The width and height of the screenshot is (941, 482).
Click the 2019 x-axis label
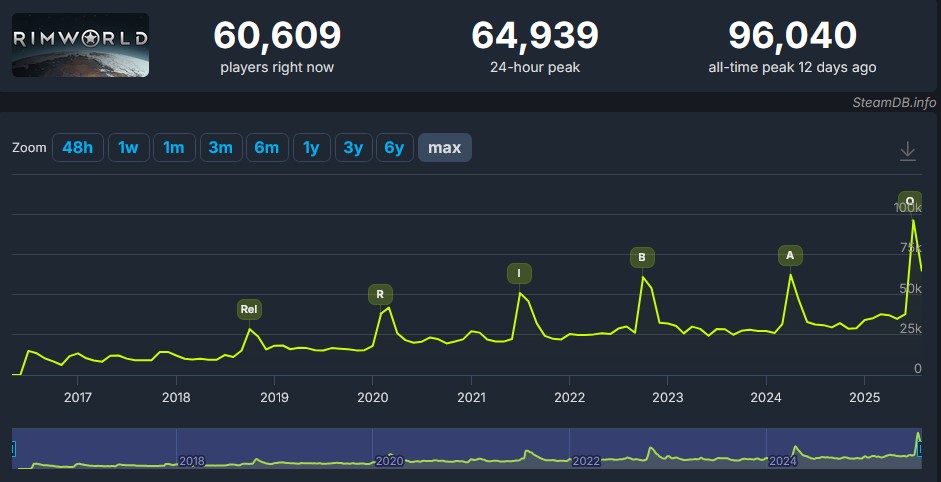point(274,397)
